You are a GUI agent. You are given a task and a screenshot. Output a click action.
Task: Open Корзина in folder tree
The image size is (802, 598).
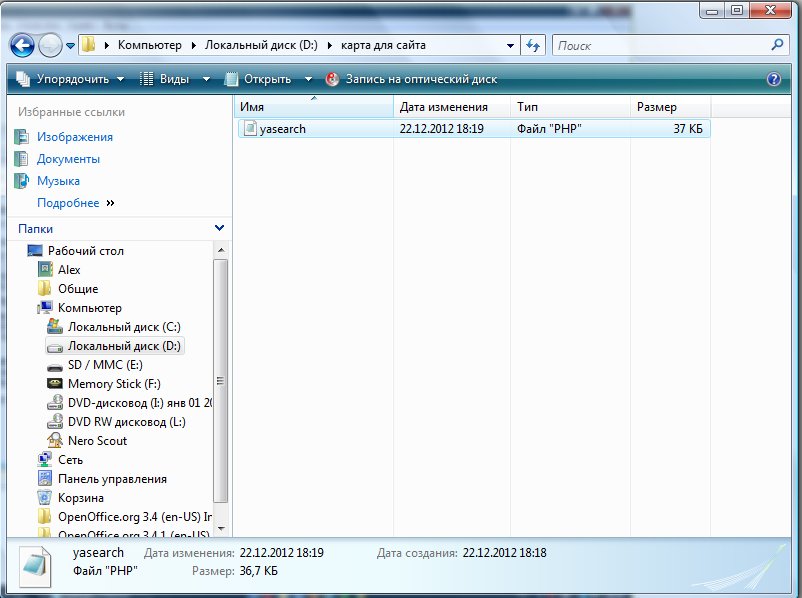[x=80, y=498]
